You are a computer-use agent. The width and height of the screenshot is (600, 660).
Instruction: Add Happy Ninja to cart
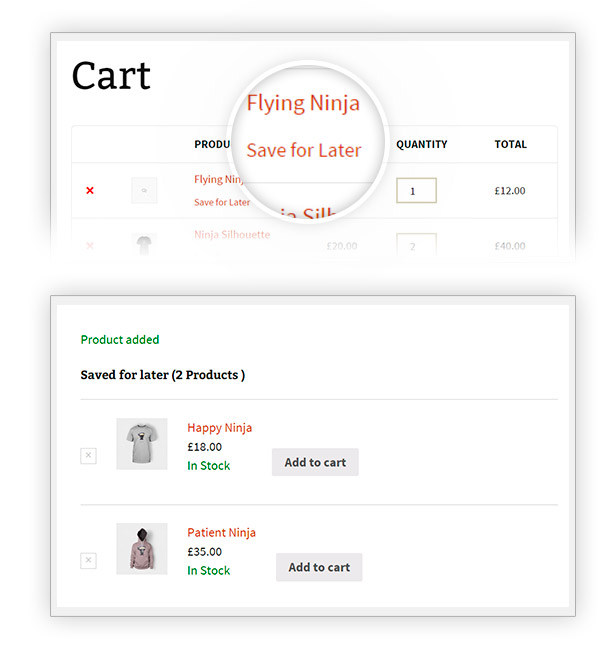tap(315, 463)
